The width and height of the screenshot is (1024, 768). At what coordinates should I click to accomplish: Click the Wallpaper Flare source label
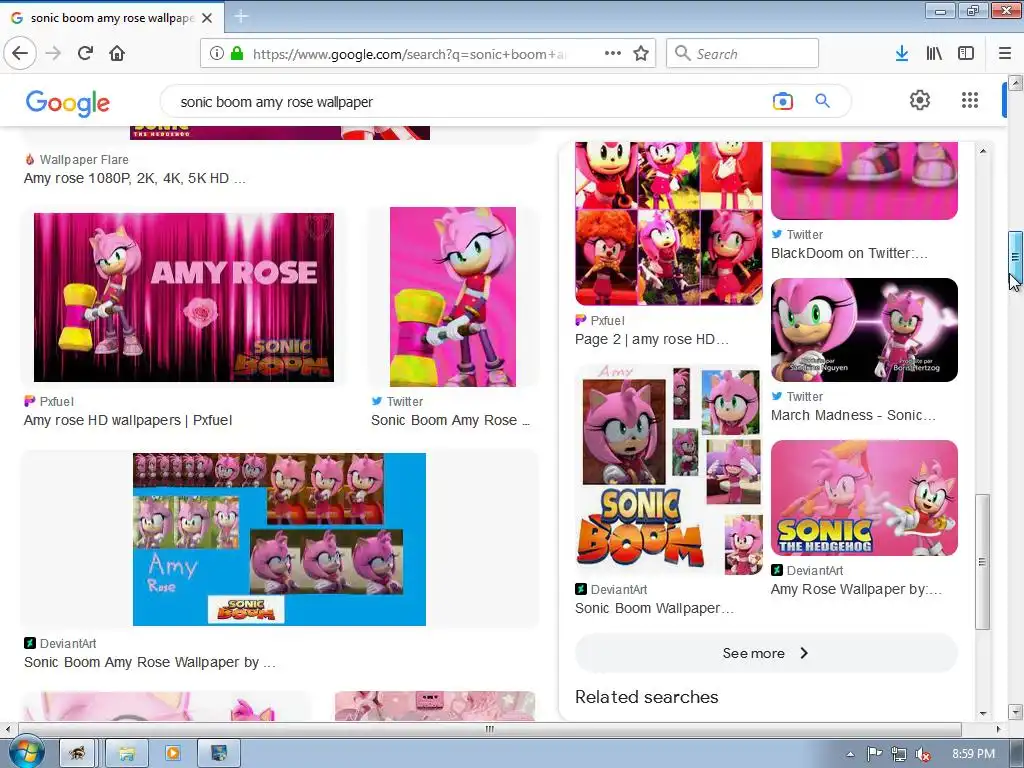(x=84, y=159)
